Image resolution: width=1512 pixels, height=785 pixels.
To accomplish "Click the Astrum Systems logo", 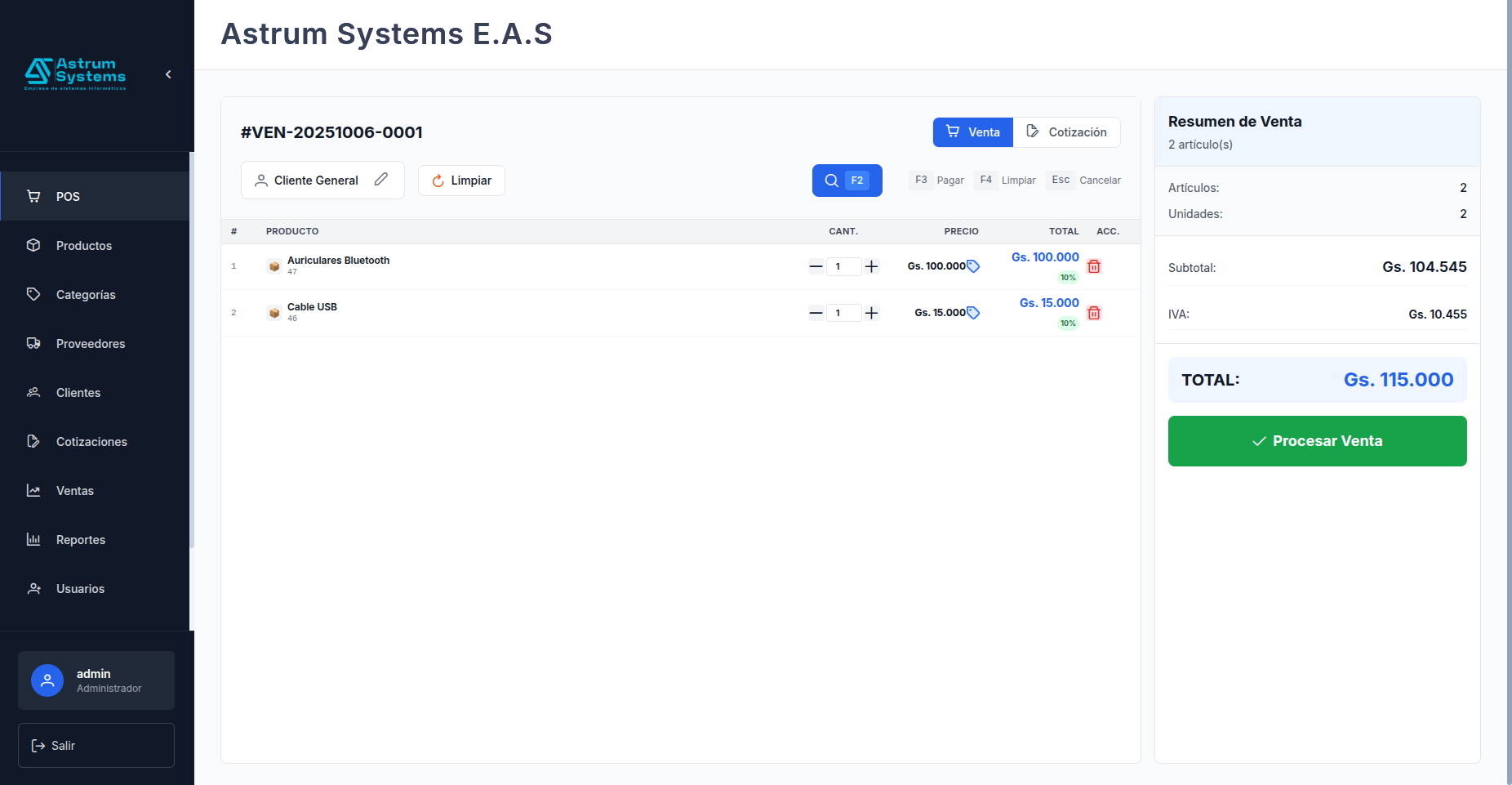I will click(75, 74).
